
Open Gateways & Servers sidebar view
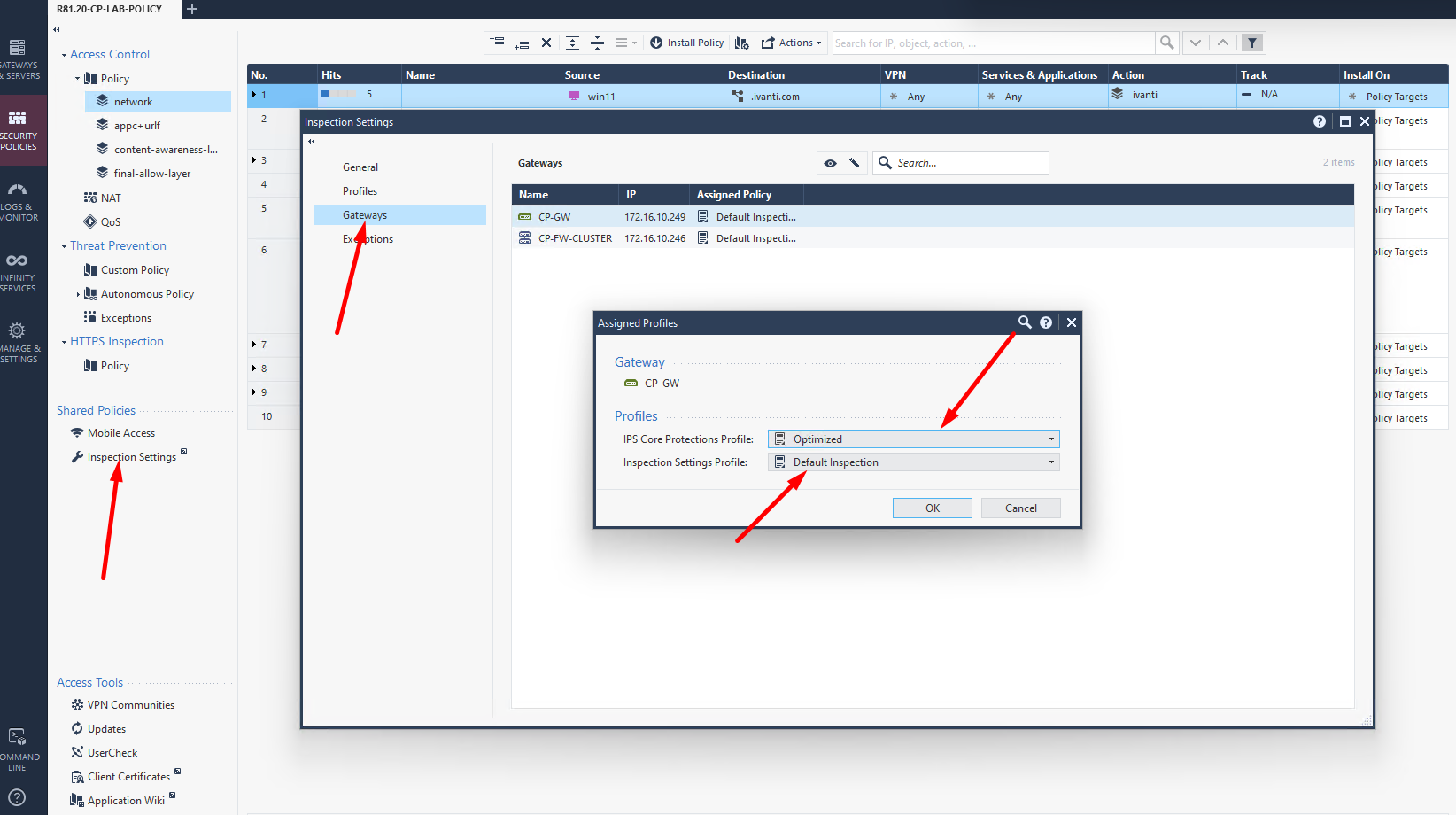tap(19, 59)
